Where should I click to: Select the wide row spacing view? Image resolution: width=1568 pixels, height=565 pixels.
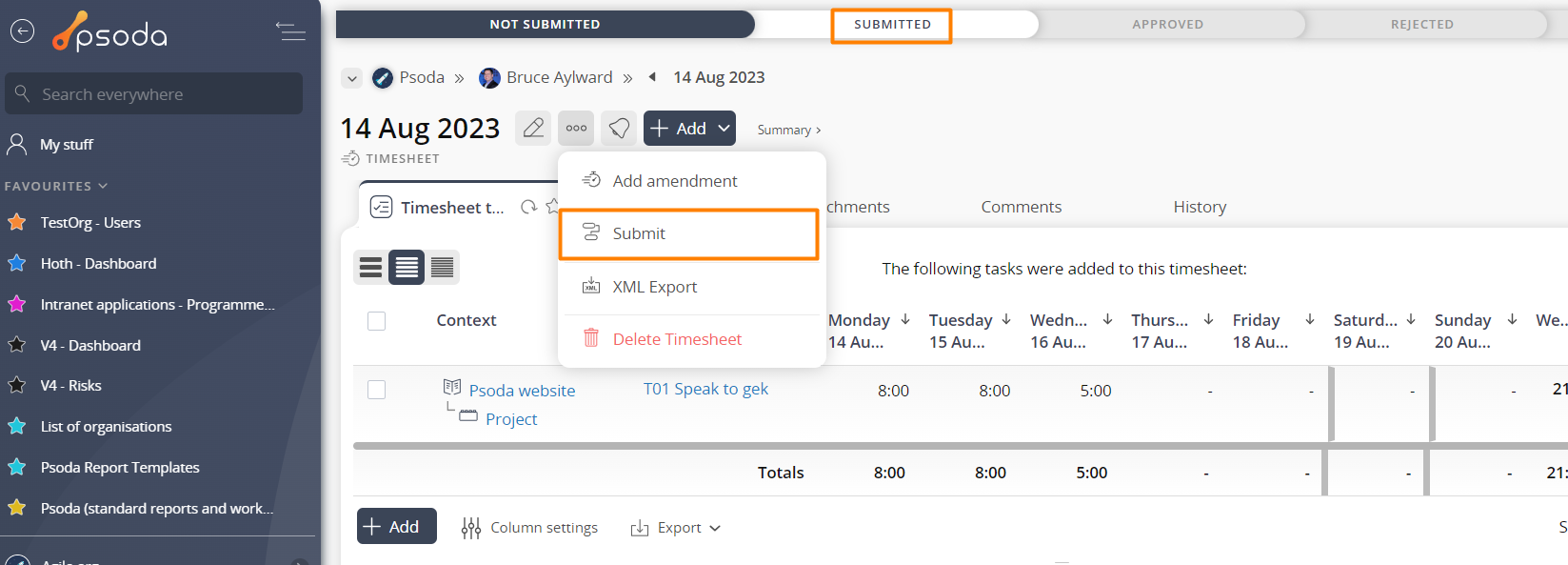coord(370,268)
